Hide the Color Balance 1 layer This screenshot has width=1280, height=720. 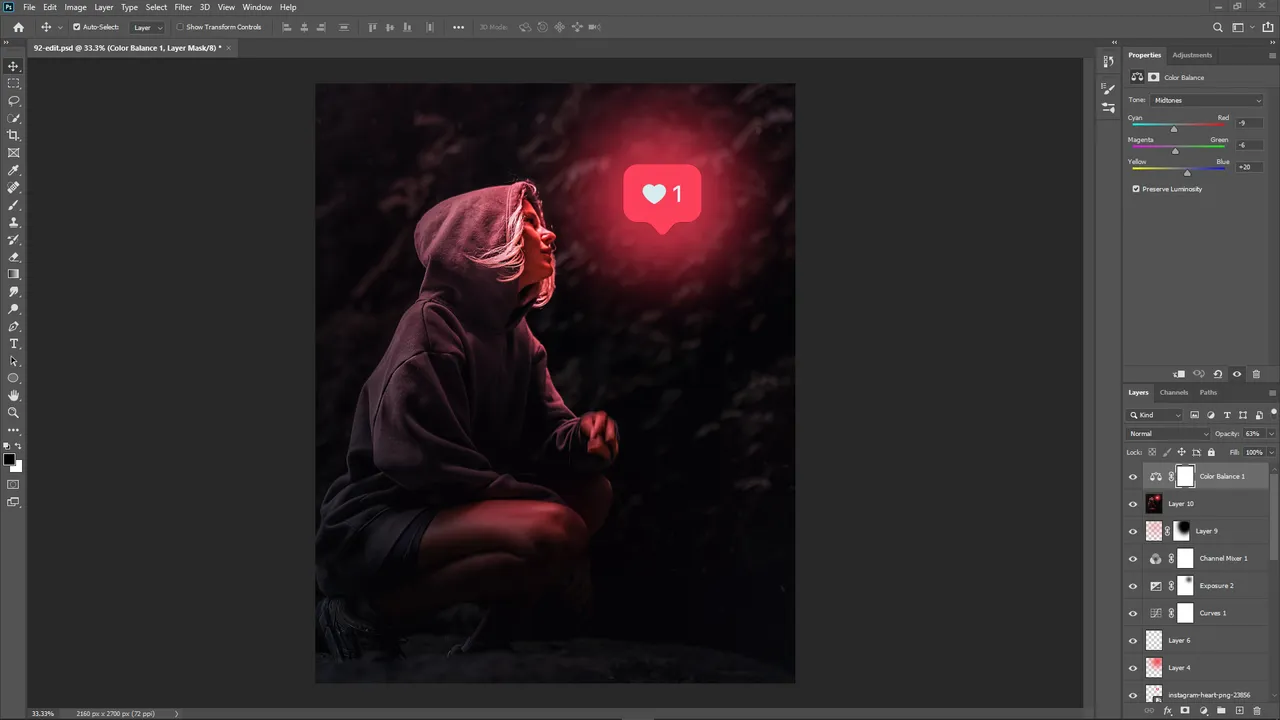[x=1133, y=477]
